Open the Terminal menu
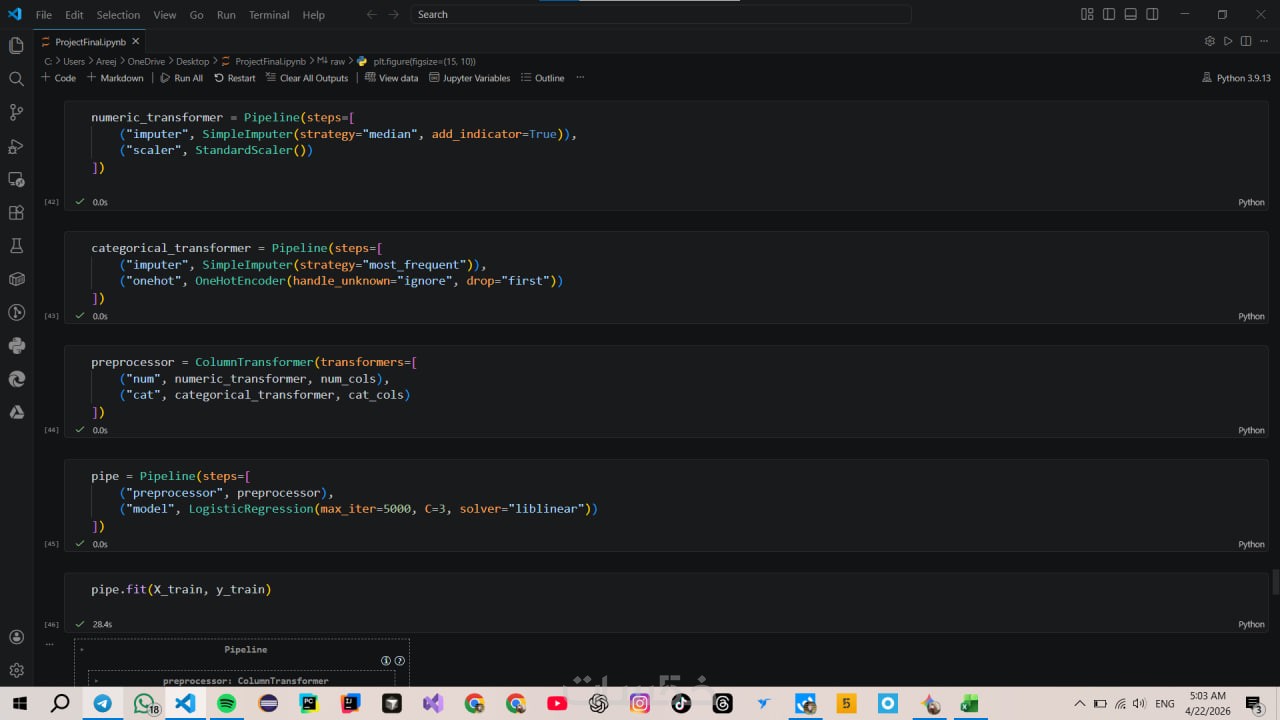1280x720 pixels. click(269, 15)
